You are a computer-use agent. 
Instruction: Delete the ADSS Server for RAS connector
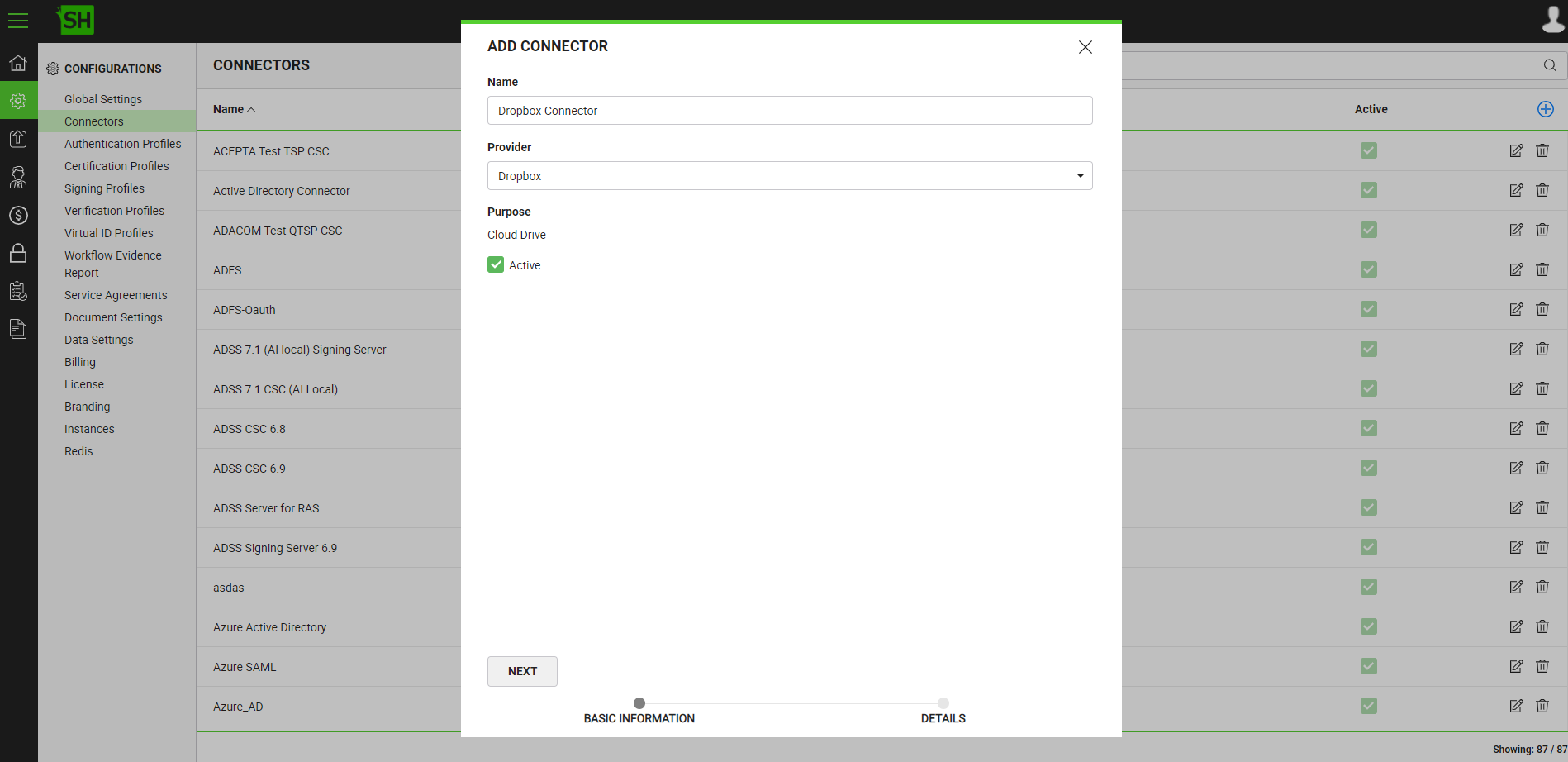(x=1542, y=507)
